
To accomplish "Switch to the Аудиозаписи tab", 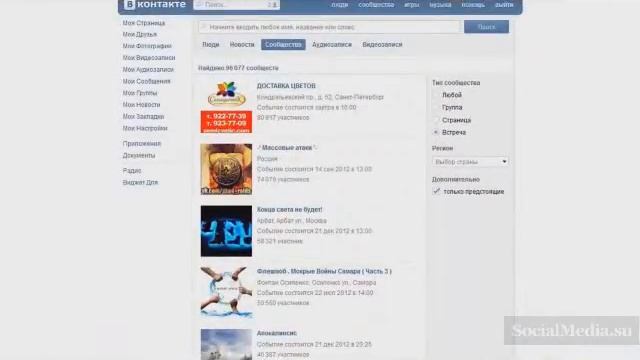I will coord(332,44).
